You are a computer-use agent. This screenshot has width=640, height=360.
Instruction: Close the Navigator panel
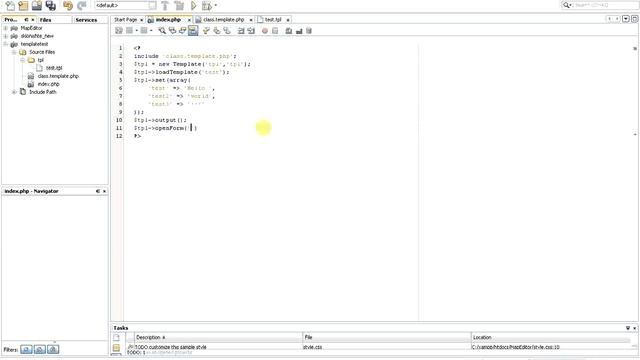coord(104,191)
